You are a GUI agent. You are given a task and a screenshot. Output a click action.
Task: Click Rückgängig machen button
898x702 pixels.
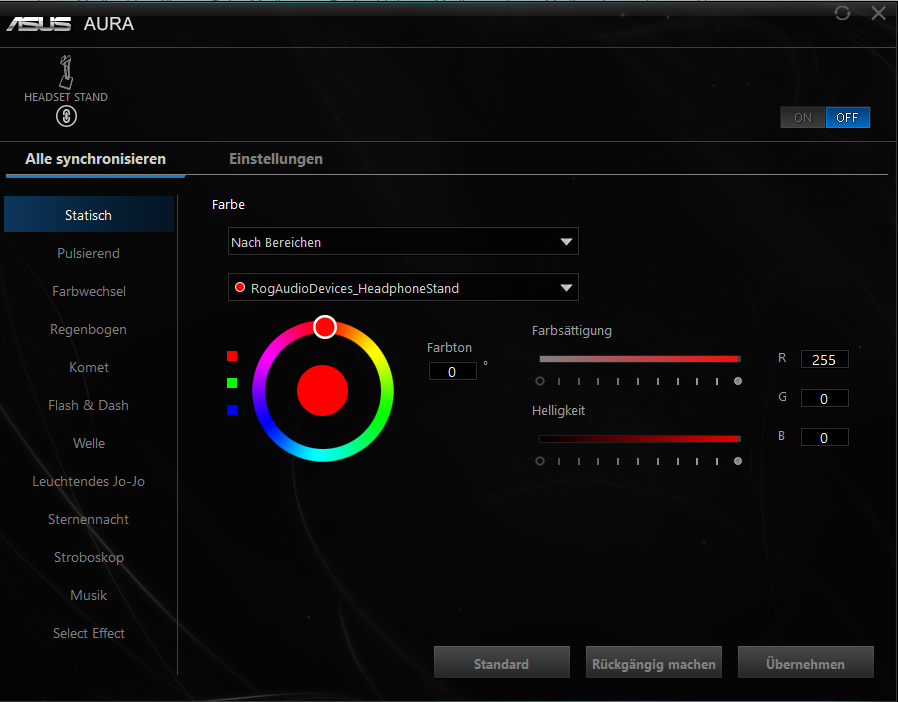[x=654, y=663]
